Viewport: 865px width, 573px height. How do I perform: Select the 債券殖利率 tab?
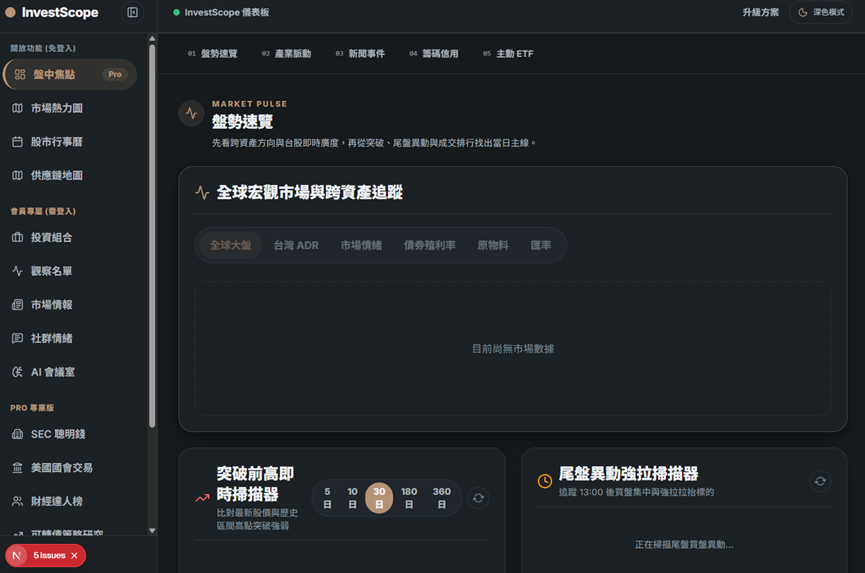pos(430,245)
